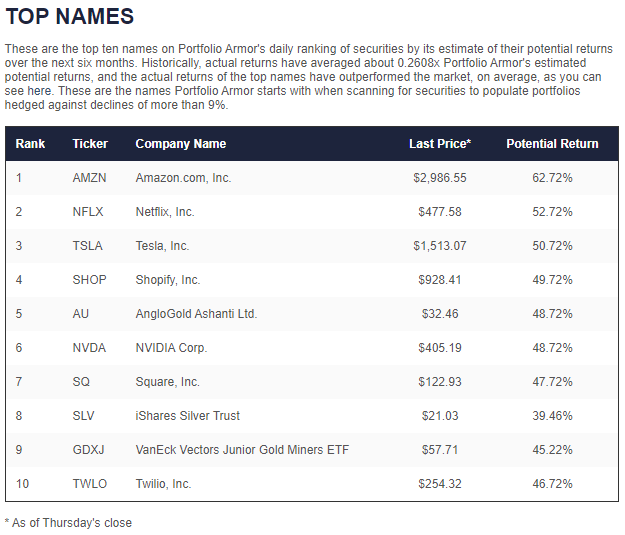The width and height of the screenshot is (625, 535).
Task: Select Netflix potential return 52.72%
Action: pos(552,212)
